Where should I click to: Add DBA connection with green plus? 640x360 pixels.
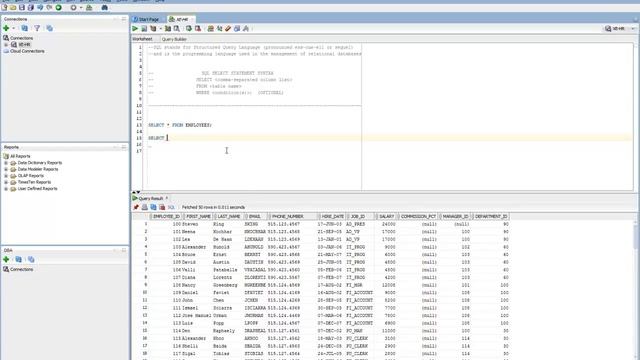coord(6,259)
